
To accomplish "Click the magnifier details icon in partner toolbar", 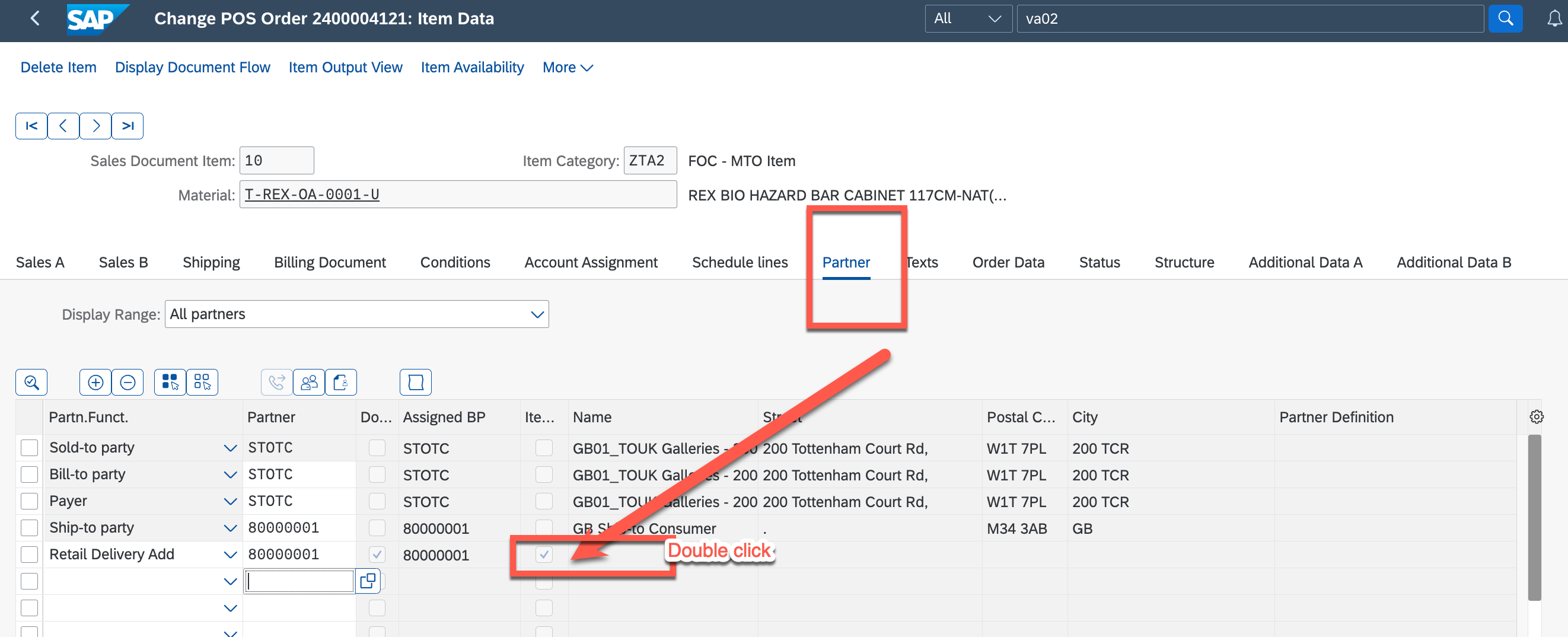I will pyautogui.click(x=31, y=383).
